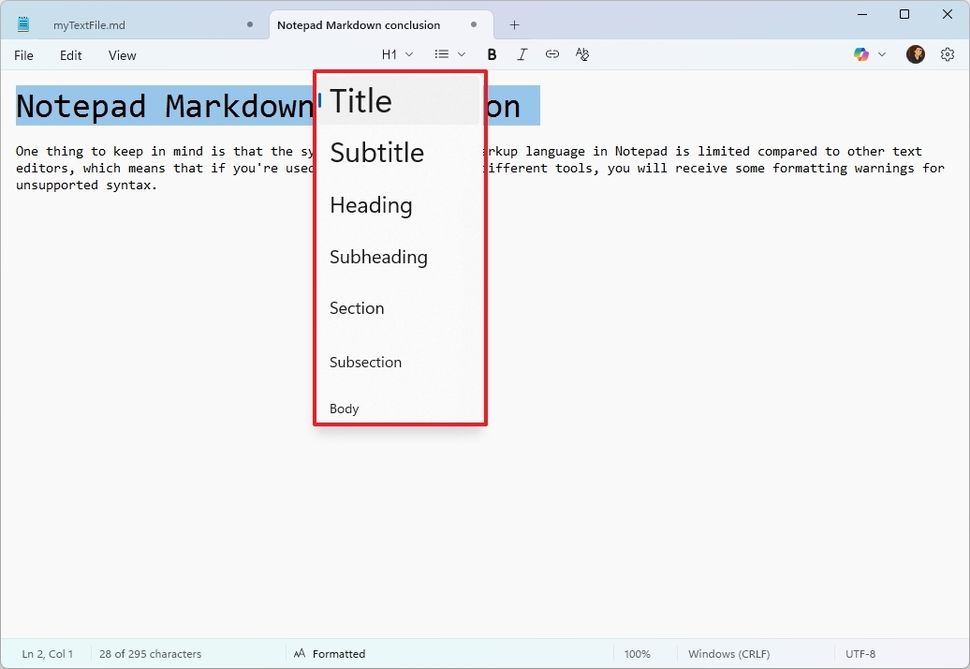Clear formatting with the eraser icon
This screenshot has height=669, width=970.
[x=582, y=54]
